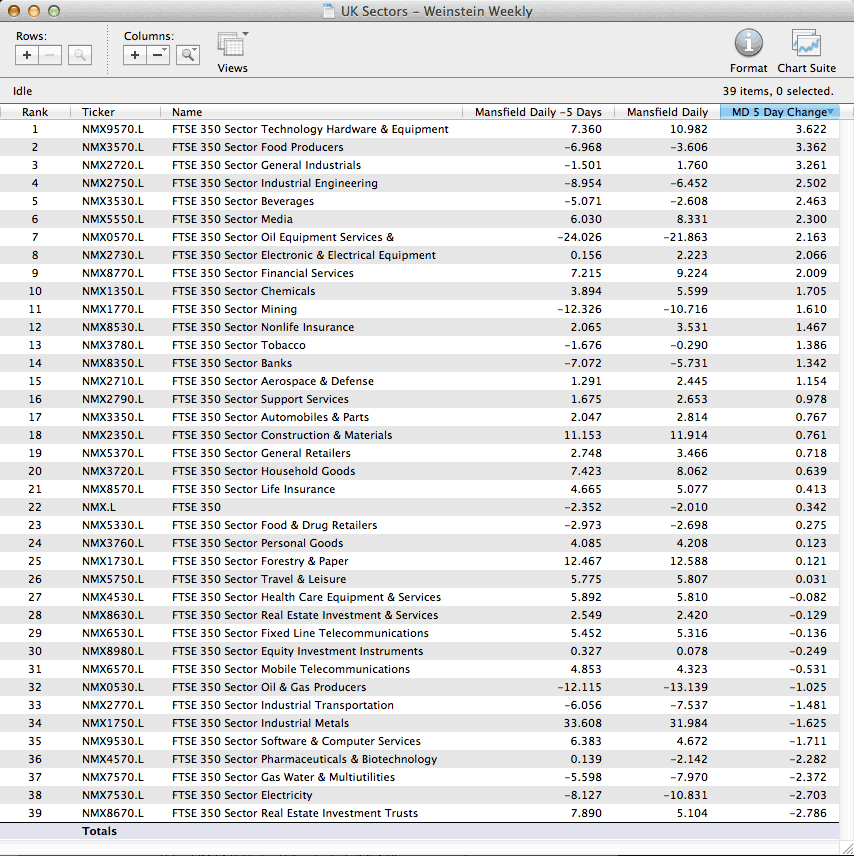This screenshot has height=856, width=854.
Task: Click the Name column header
Action: 187,112
